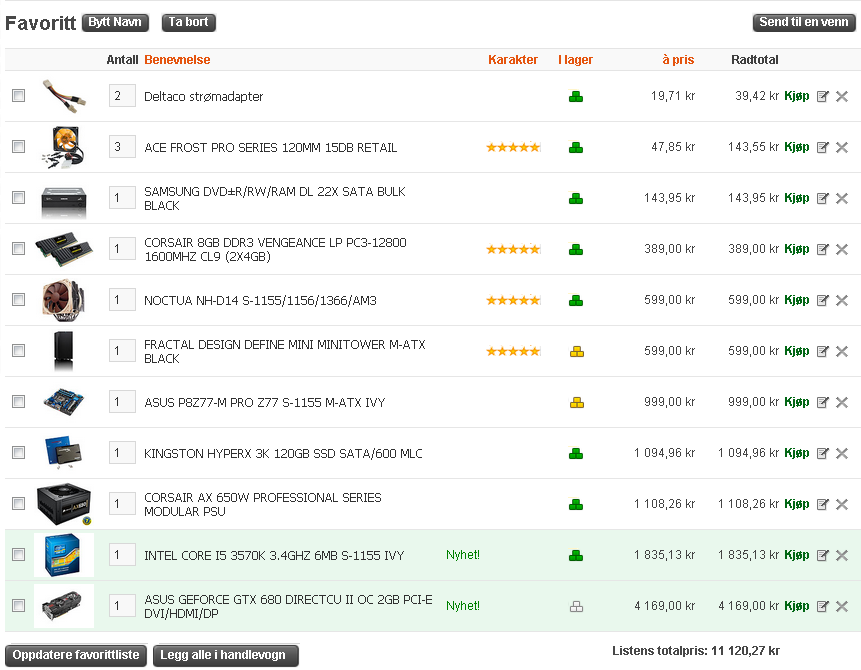Click Legg alle i handlevogn button

[x=226, y=655]
